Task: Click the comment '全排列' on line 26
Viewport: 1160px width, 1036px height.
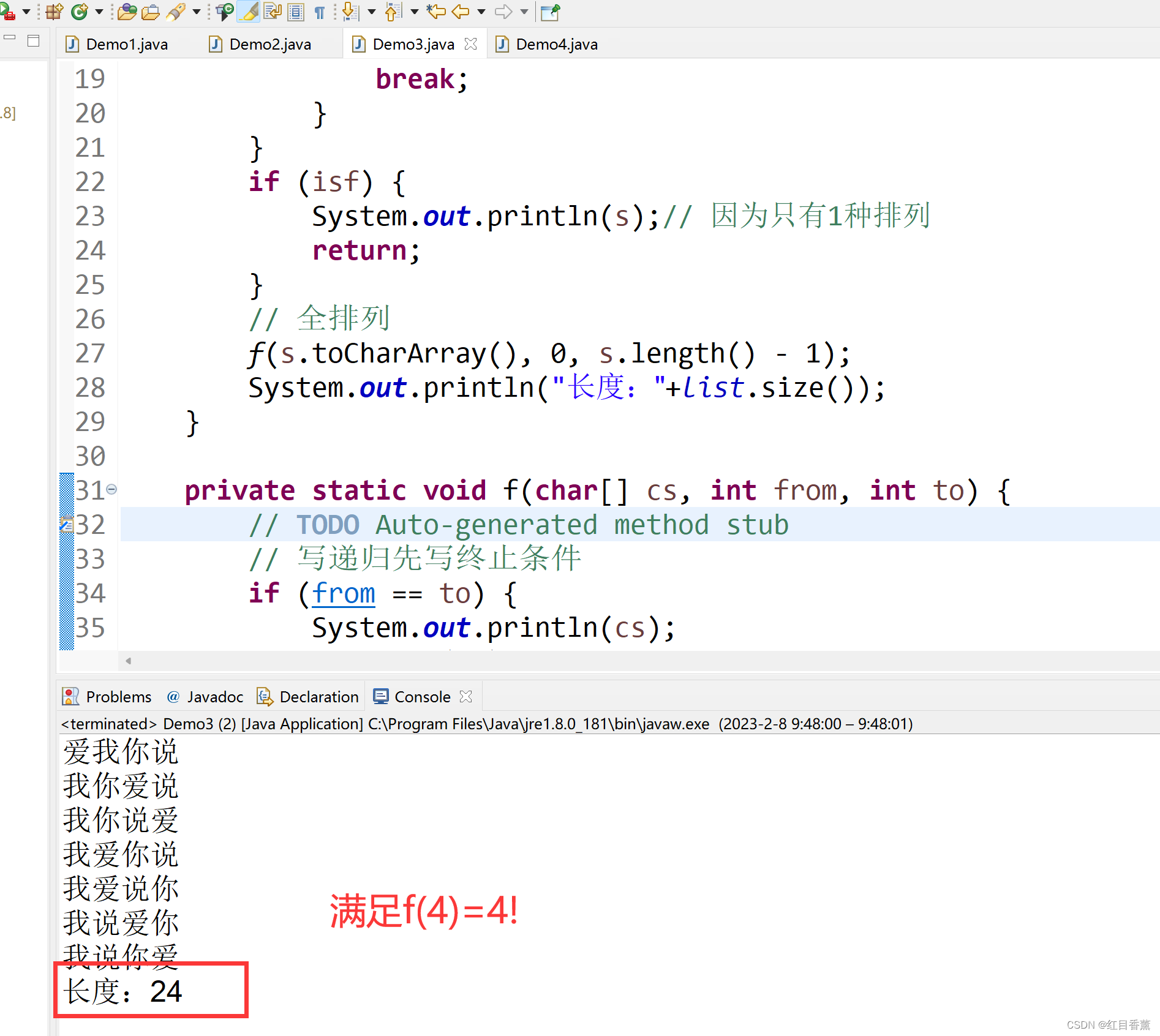Action: tap(344, 318)
